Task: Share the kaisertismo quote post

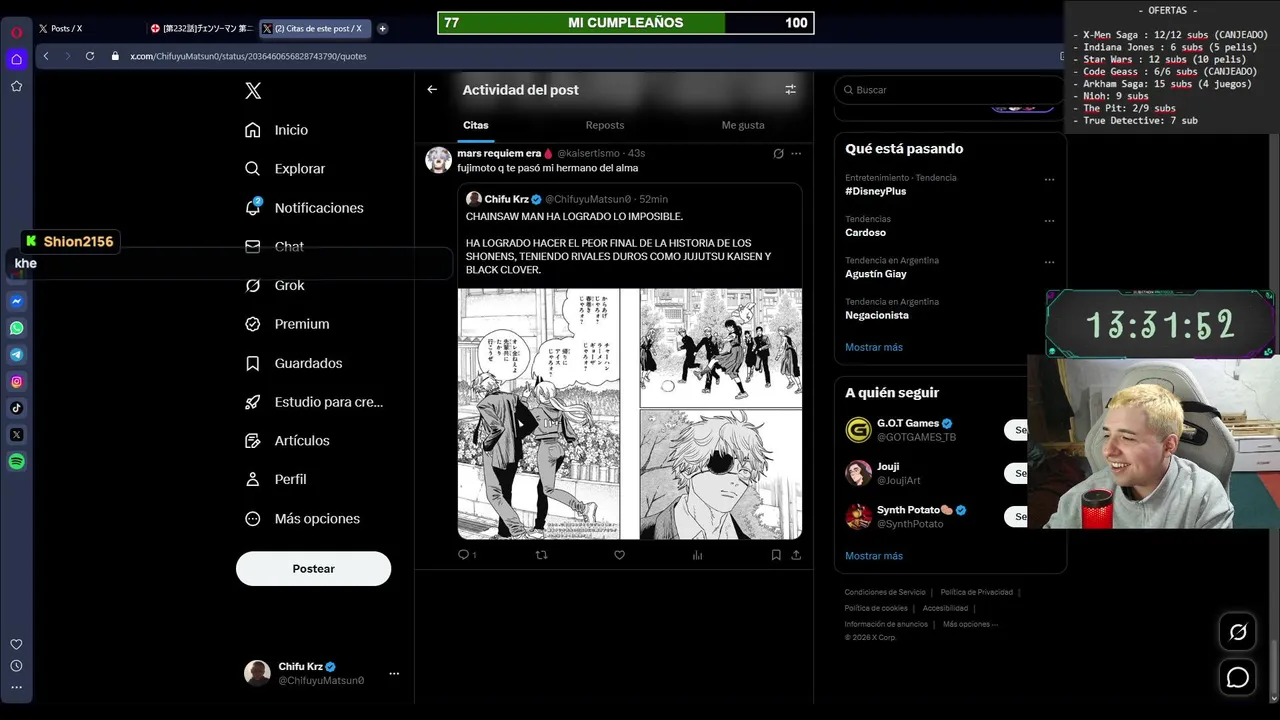Action: [x=796, y=555]
